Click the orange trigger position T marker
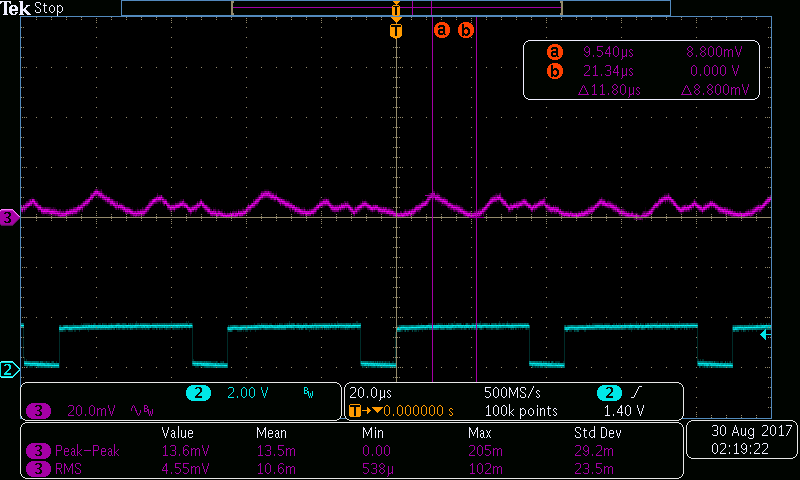Screen dimensions: 800x480 click(396, 31)
